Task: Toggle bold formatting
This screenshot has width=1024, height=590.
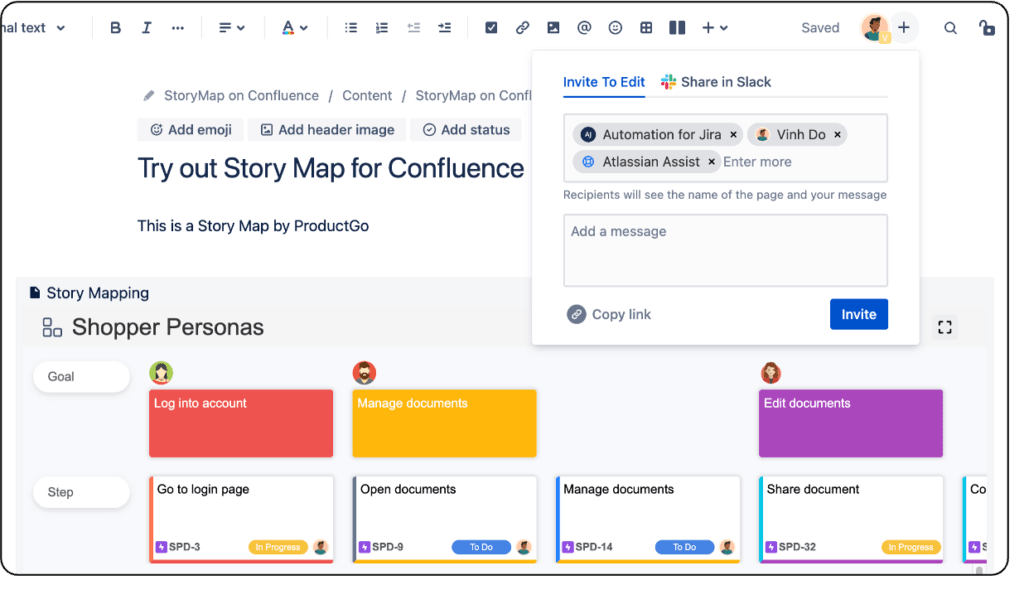Action: pos(115,27)
